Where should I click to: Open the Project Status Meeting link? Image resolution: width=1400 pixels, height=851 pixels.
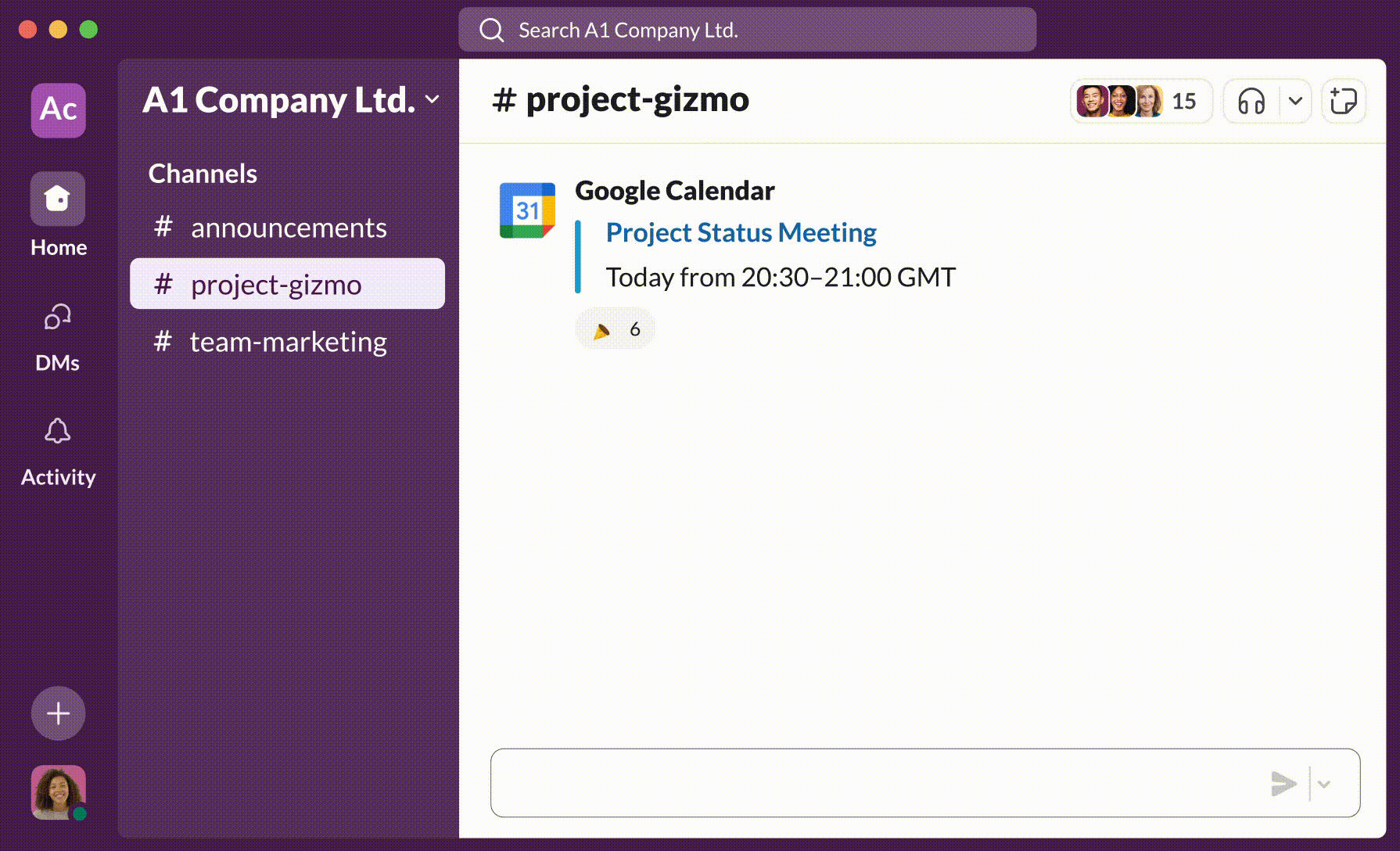pyautogui.click(x=741, y=232)
